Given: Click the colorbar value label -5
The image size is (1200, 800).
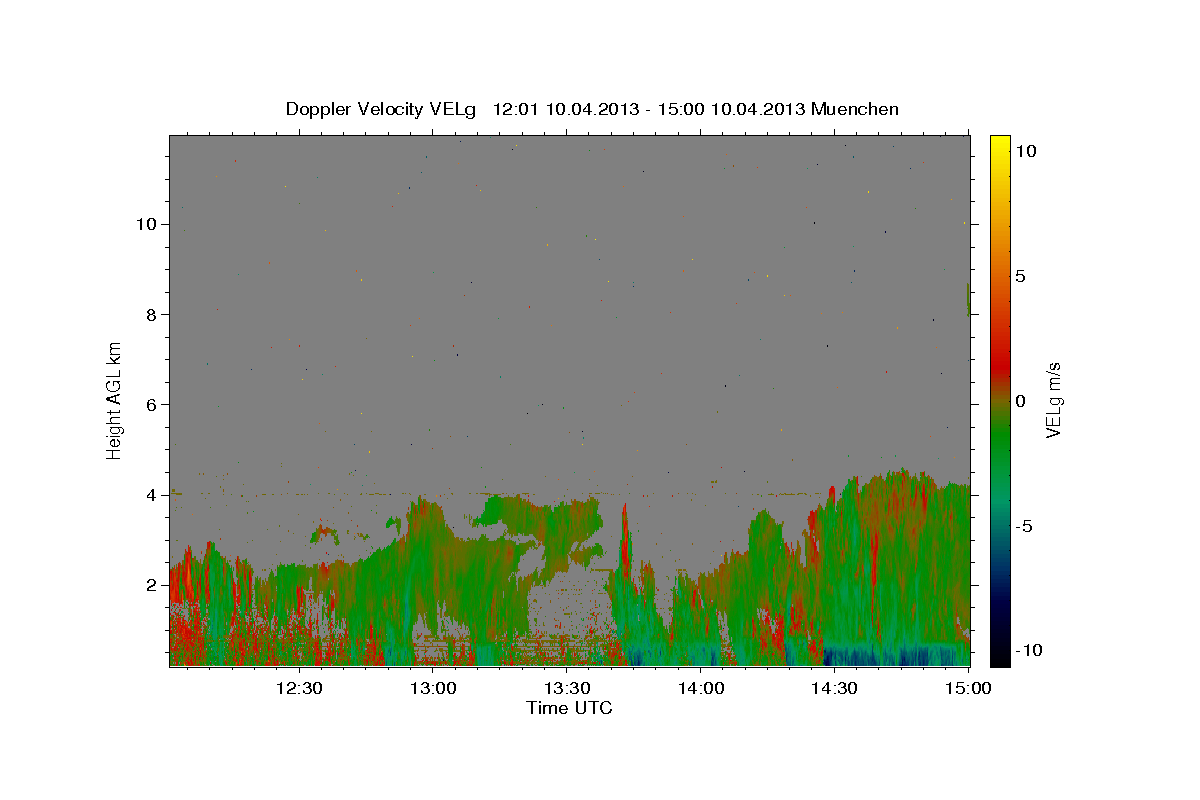Looking at the screenshot, I should click(x=1023, y=526).
